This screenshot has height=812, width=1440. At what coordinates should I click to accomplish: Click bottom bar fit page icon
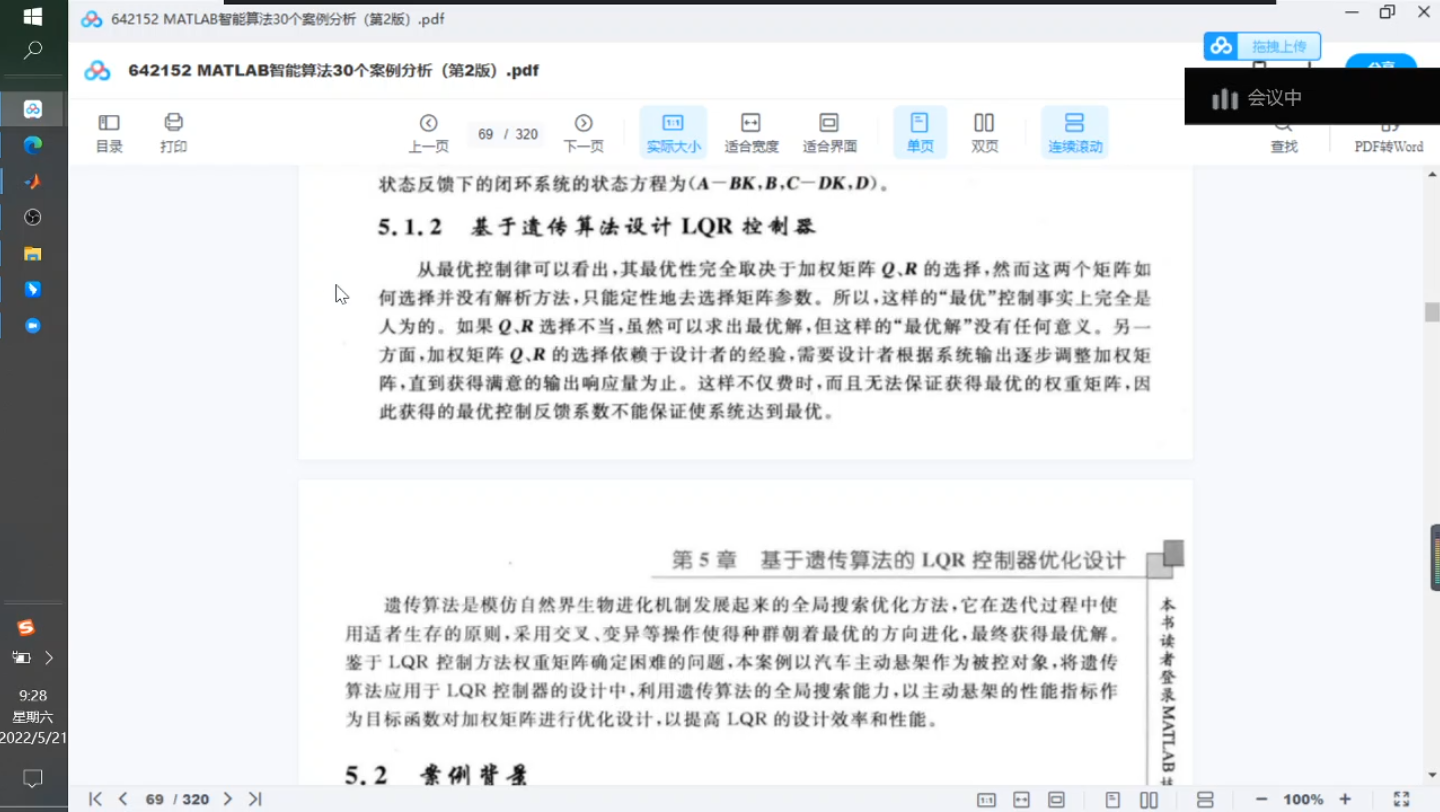(1056, 800)
